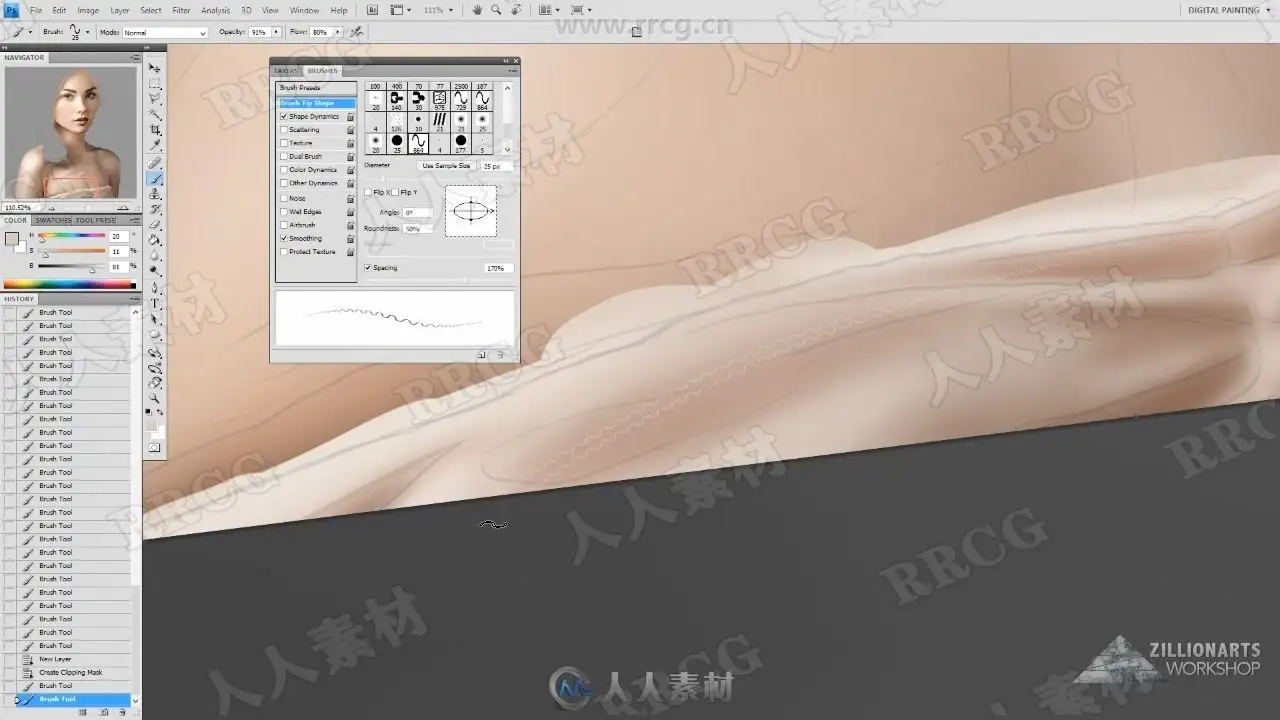This screenshot has width=1280, height=720.
Task: Check the Flip X box
Action: (368, 192)
